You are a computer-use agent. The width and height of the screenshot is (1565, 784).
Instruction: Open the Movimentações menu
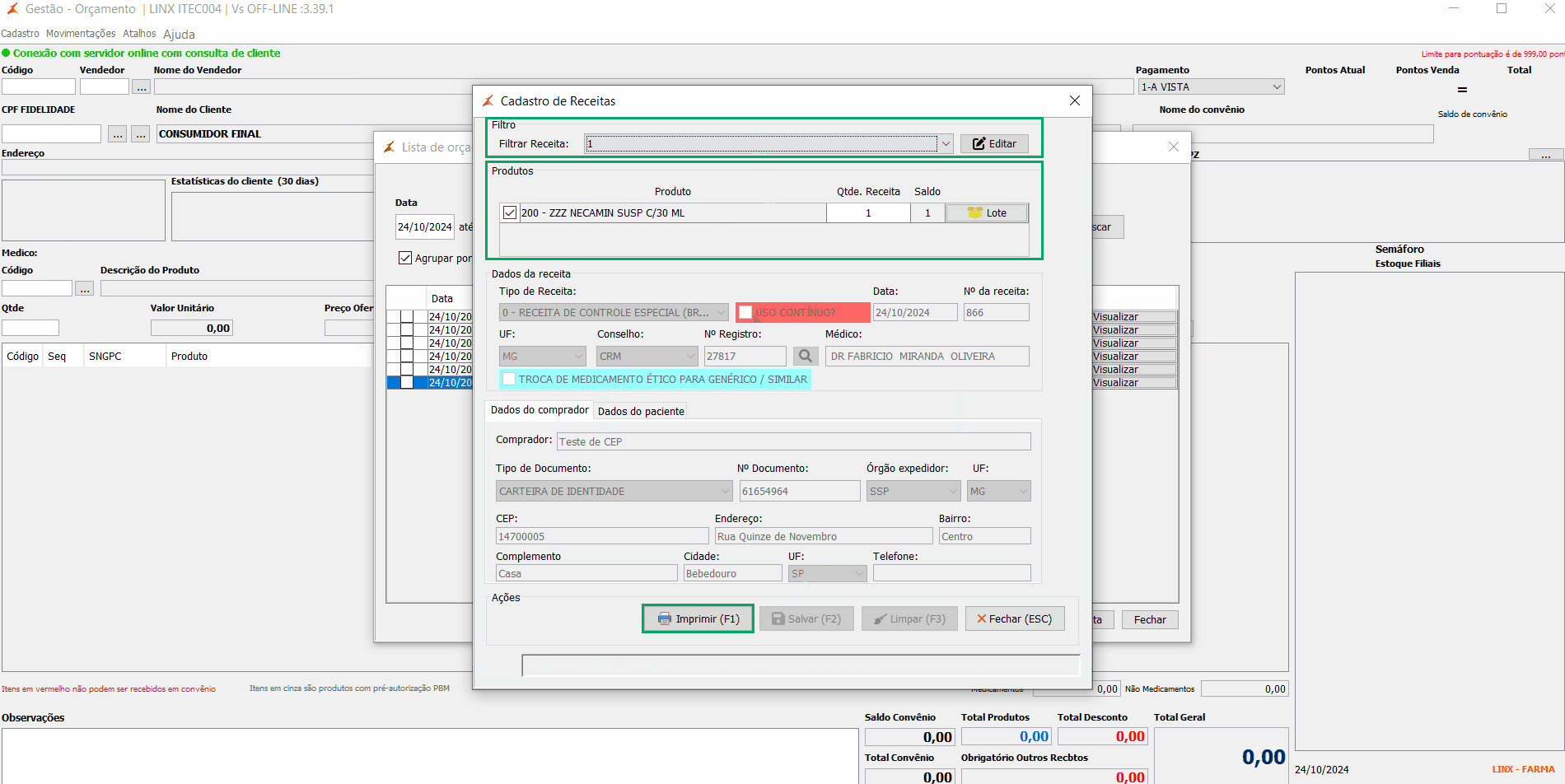[81, 34]
